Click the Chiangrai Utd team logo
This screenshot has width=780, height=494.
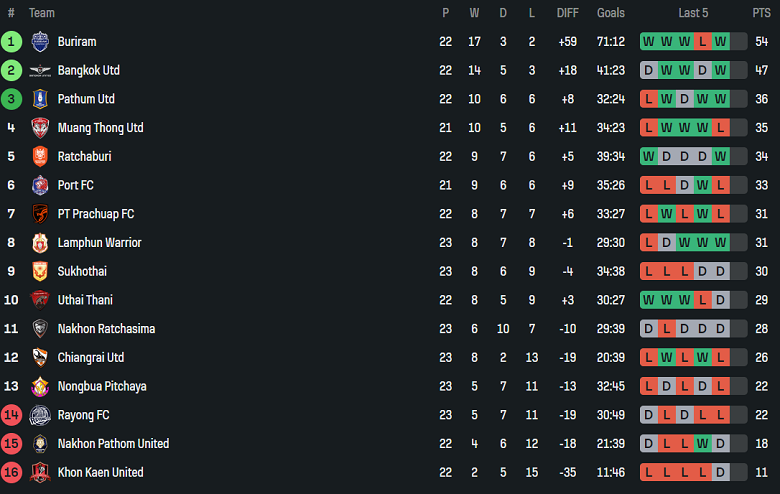click(40, 358)
